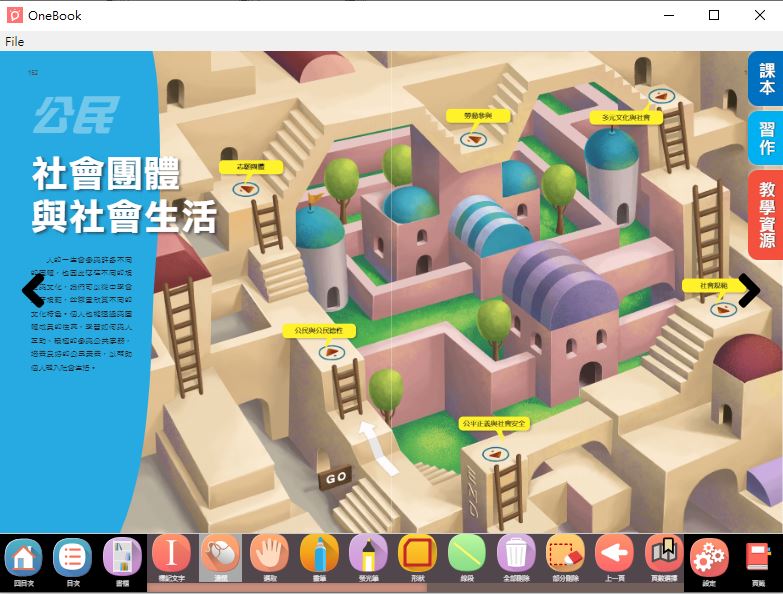Open the page selection tool

tap(663, 554)
